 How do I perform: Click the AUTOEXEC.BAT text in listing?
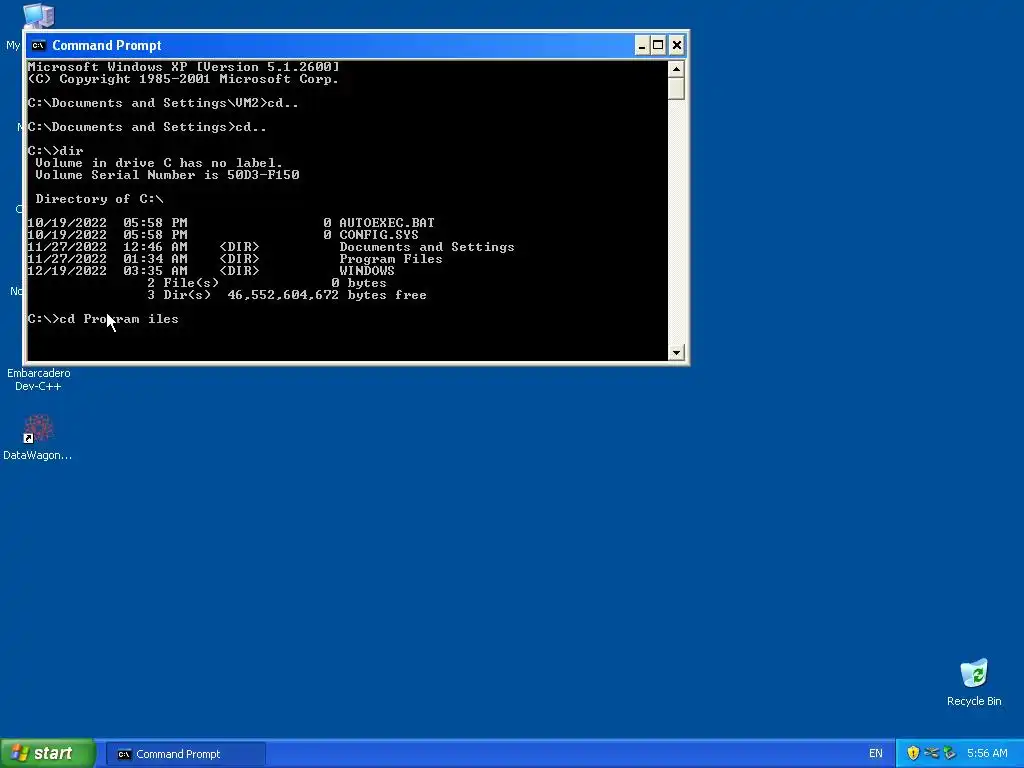[387, 223]
